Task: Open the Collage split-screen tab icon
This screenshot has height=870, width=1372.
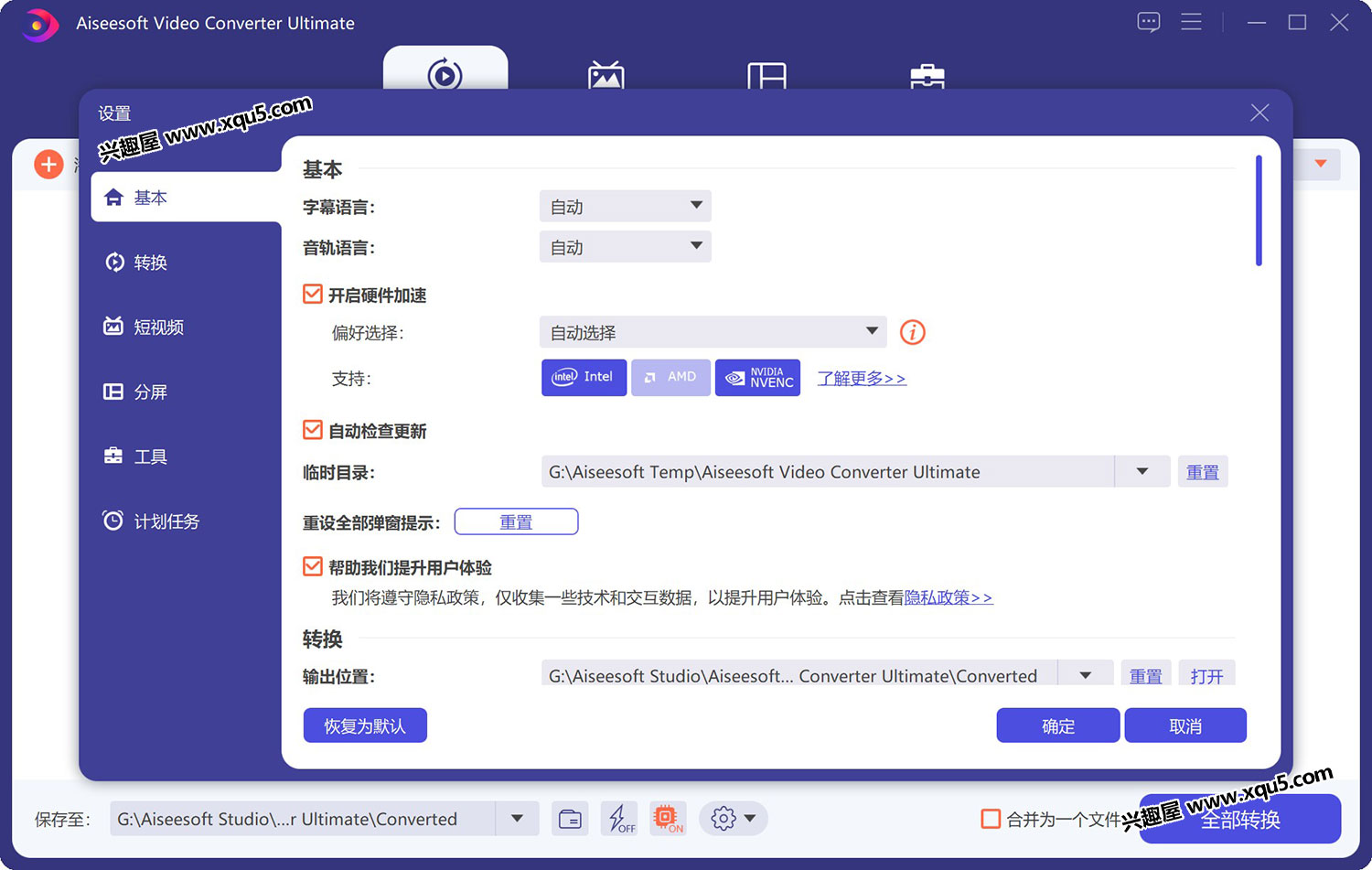Action: click(766, 75)
